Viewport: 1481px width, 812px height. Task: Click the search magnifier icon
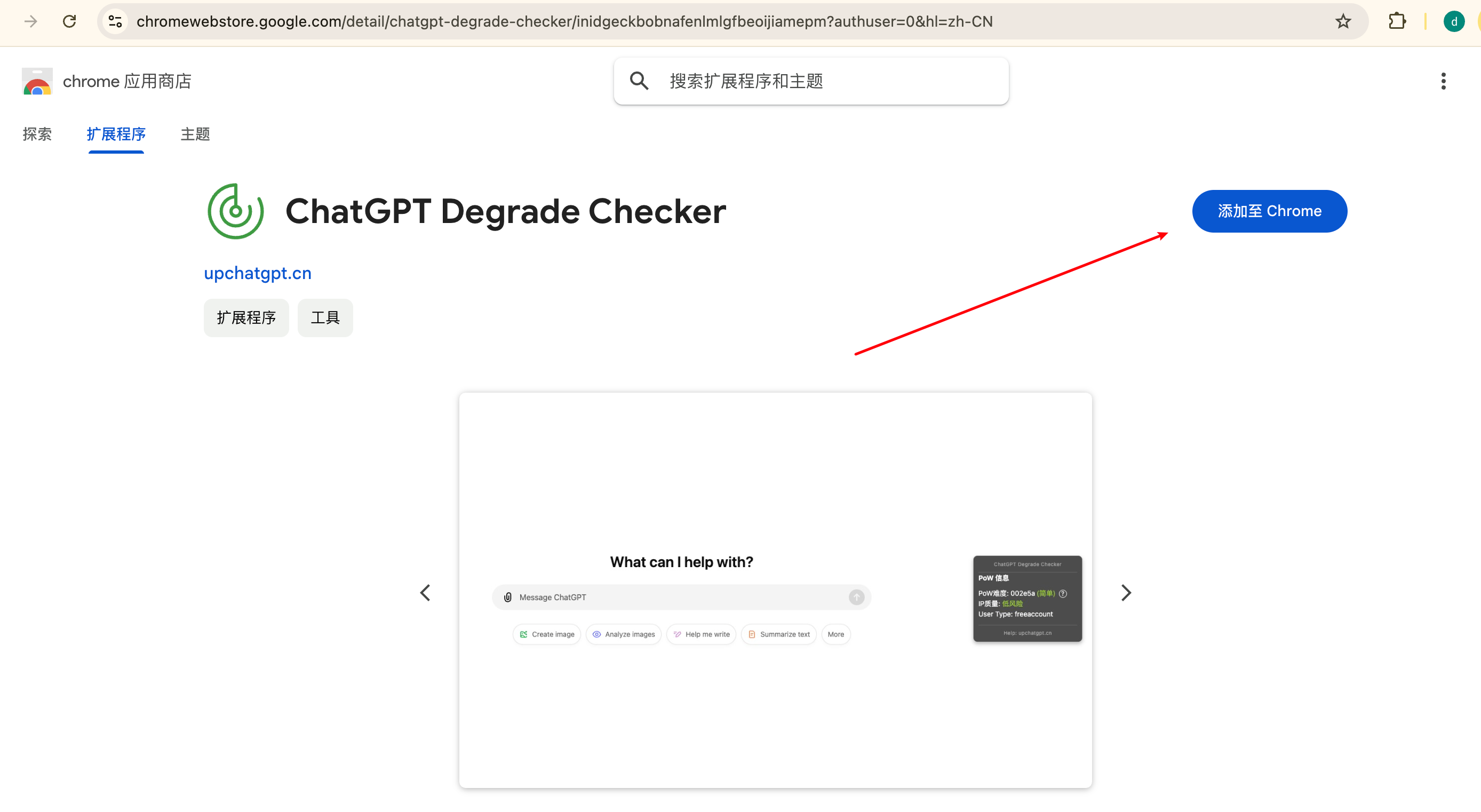click(639, 81)
